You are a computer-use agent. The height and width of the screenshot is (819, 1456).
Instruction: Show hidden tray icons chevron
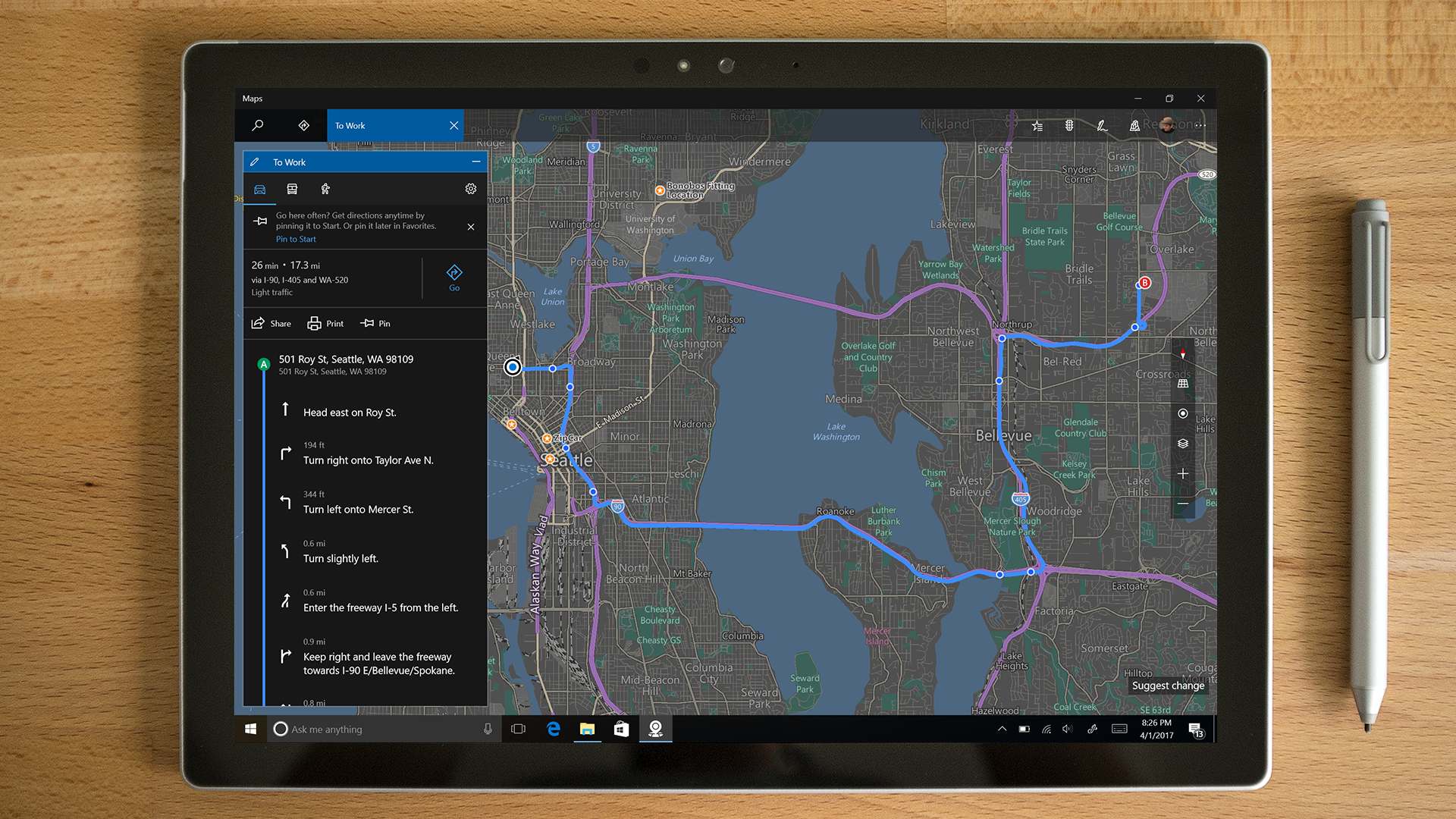1002,729
